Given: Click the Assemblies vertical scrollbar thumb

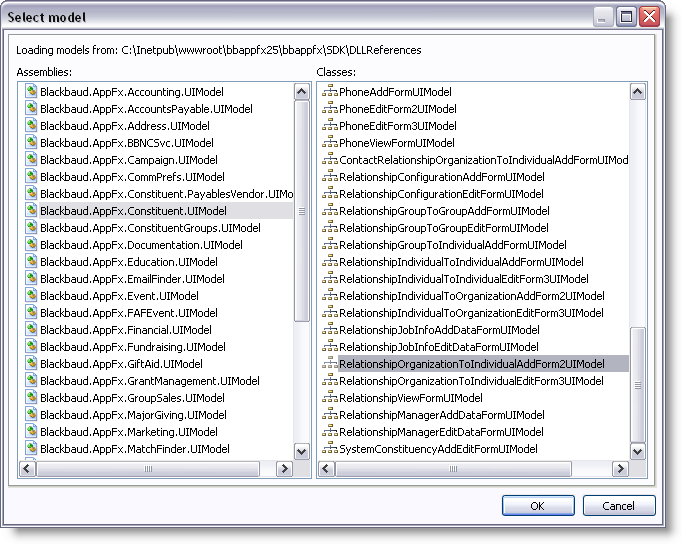Looking at the screenshot, I should pos(301,211).
